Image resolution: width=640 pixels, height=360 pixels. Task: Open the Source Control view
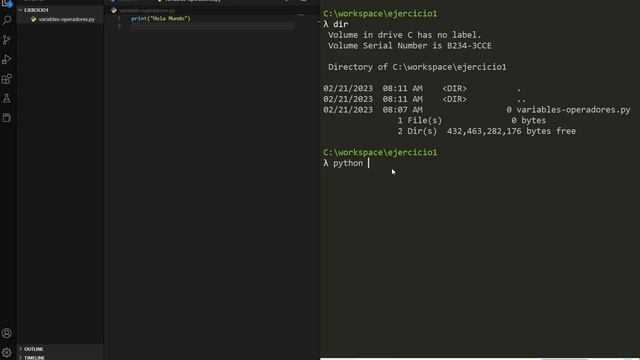coord(7,40)
